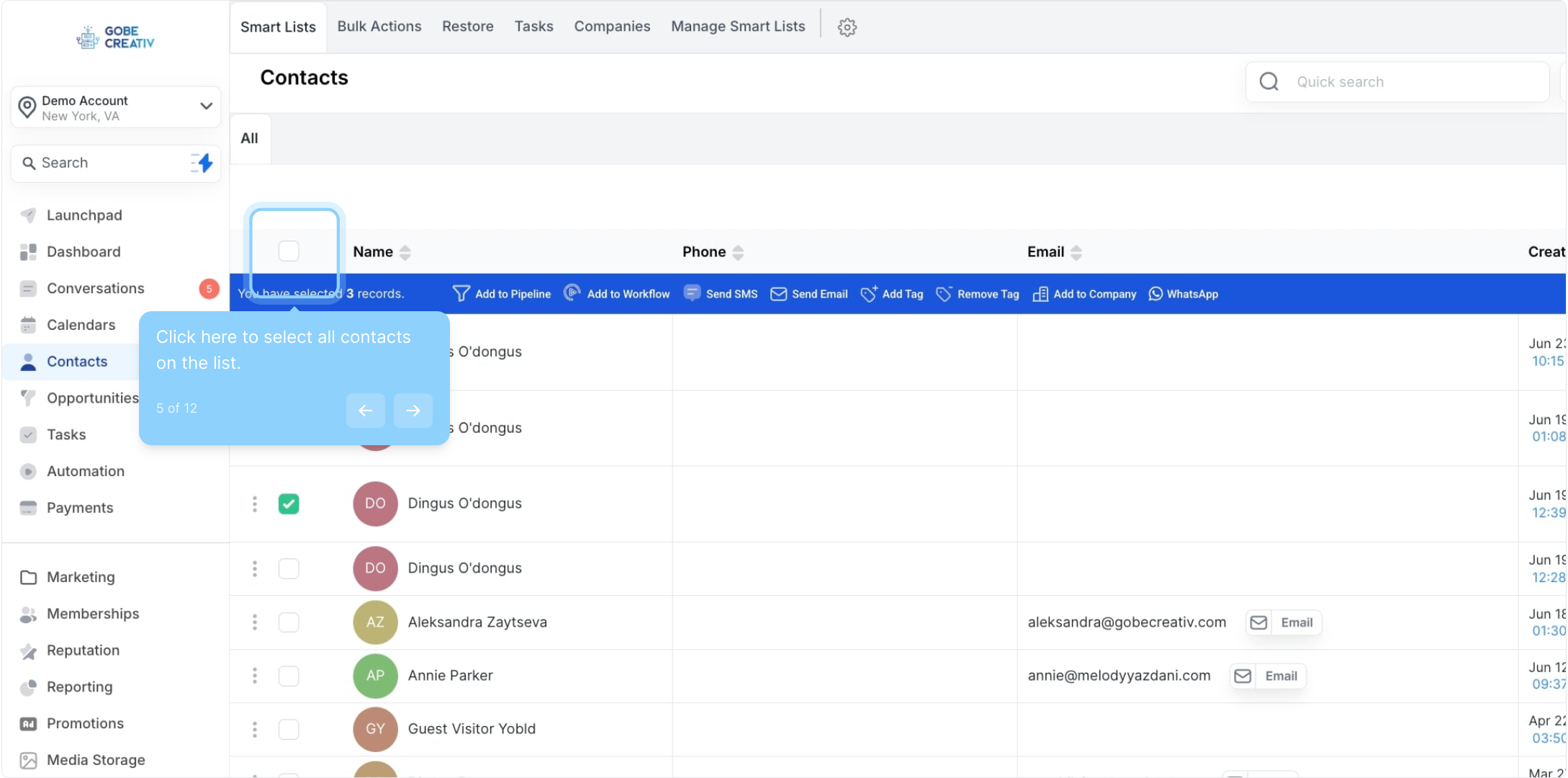Click the lightning bolt quick-action icon
The height and width of the screenshot is (778, 1568).
[x=203, y=163]
